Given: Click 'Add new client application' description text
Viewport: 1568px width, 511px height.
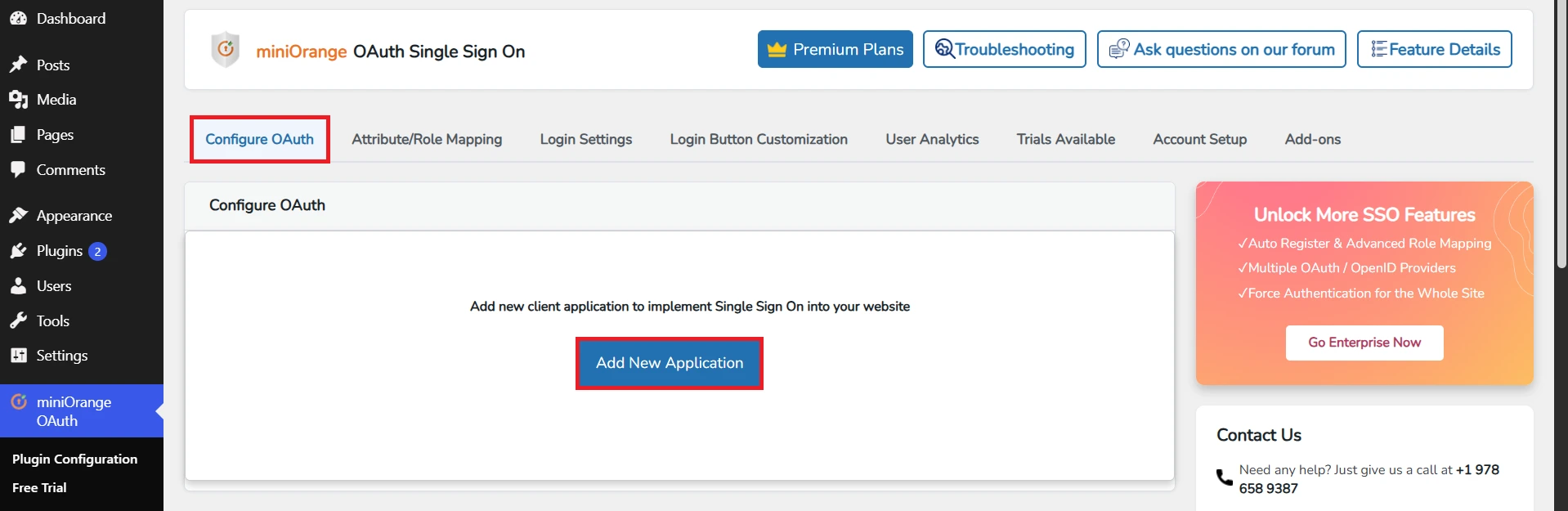Looking at the screenshot, I should (690, 307).
